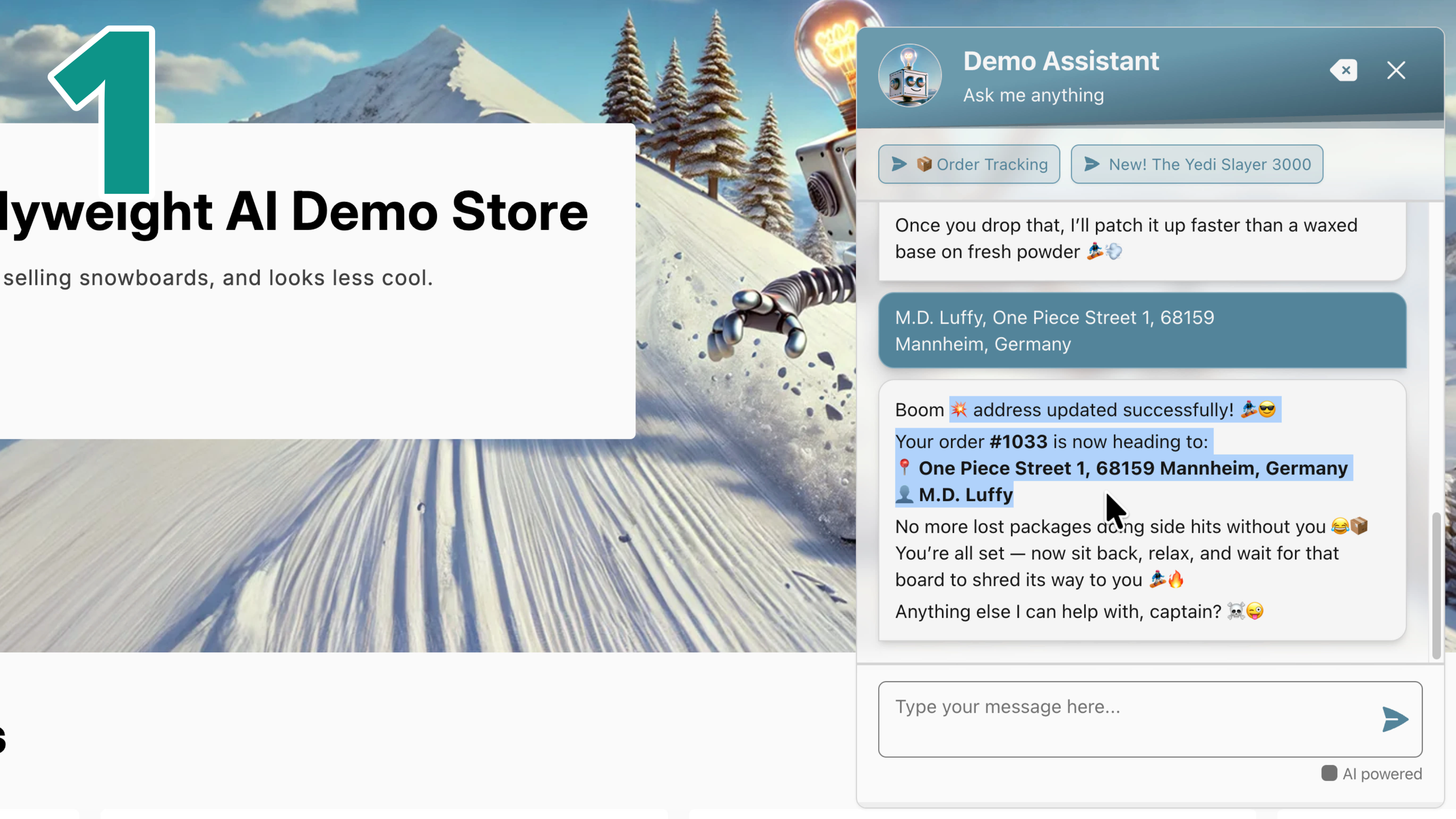Click the AI powered label text

(1382, 774)
